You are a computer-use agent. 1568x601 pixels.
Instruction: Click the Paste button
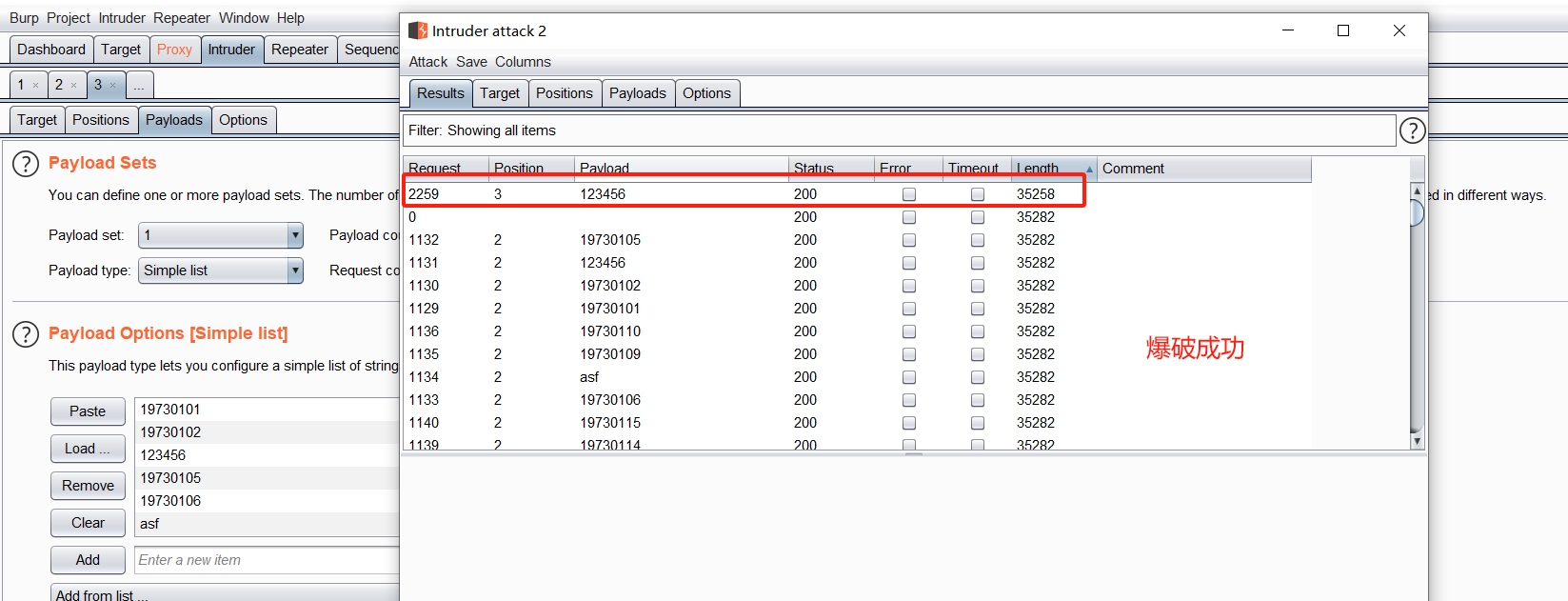[x=88, y=411]
